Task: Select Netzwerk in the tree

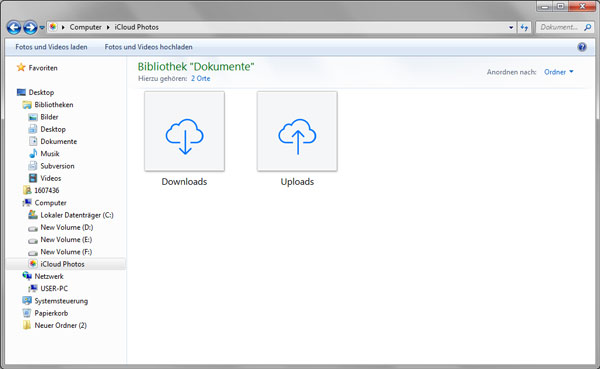Action: 49,276
